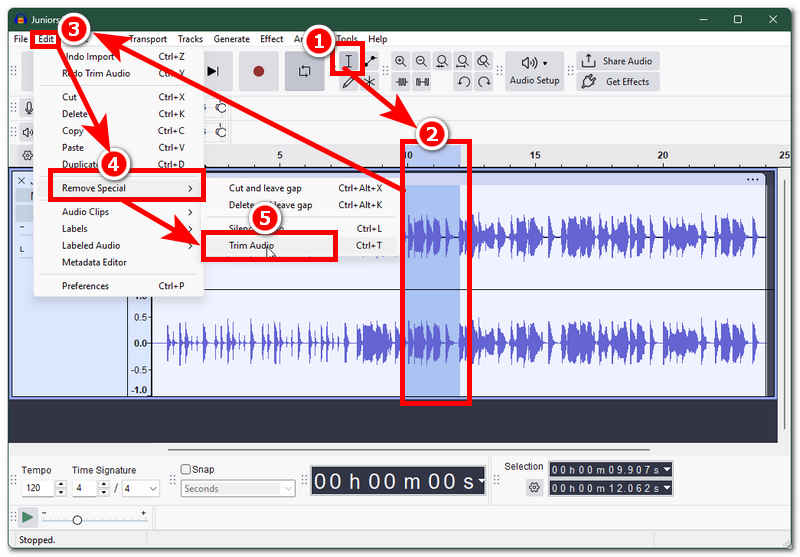The image size is (800, 557).
Task: Click Trim audio outside selection toolbar icon
Action: 402,82
